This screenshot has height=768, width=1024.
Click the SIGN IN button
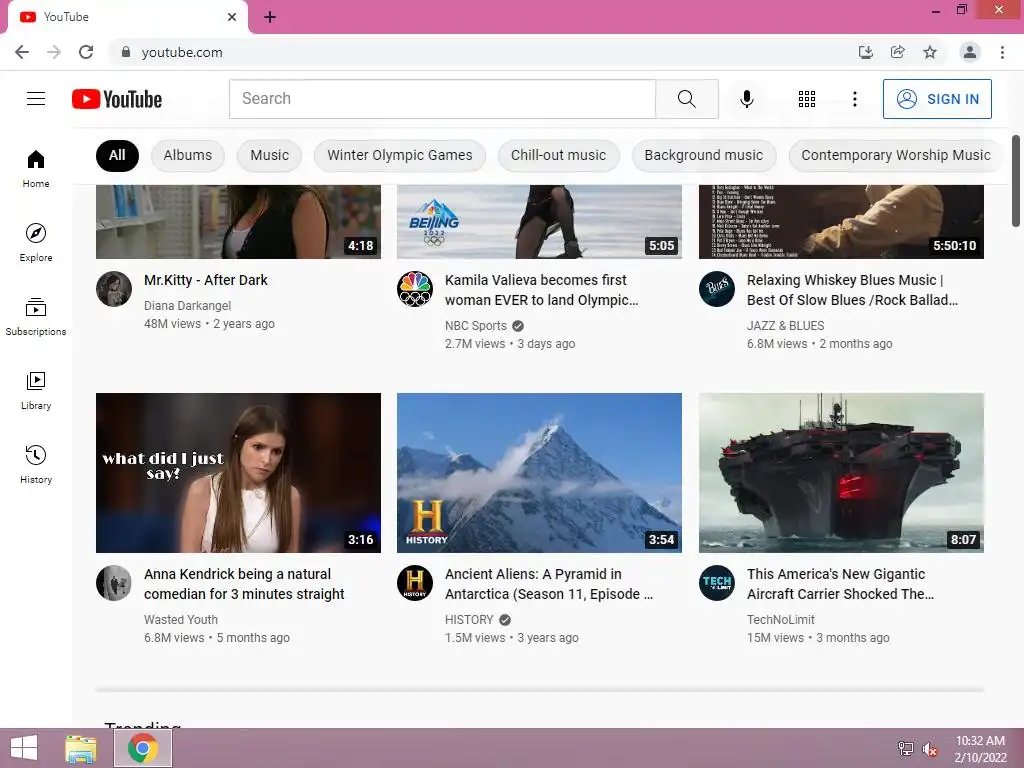[937, 99]
